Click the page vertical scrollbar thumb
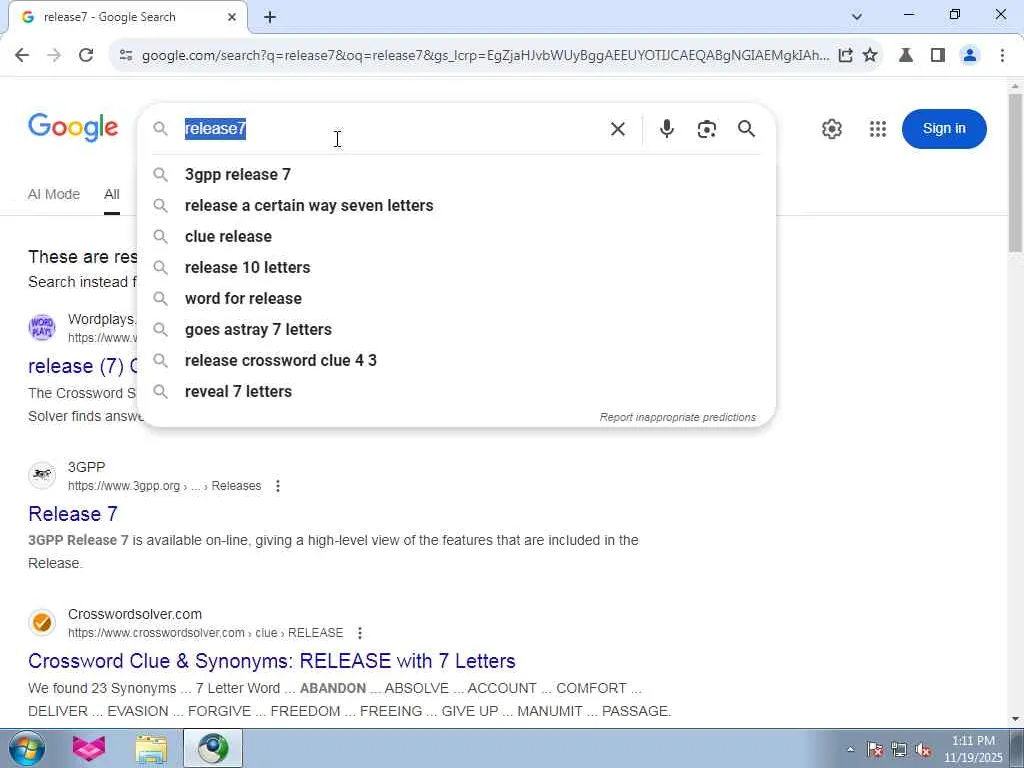 [1015, 172]
